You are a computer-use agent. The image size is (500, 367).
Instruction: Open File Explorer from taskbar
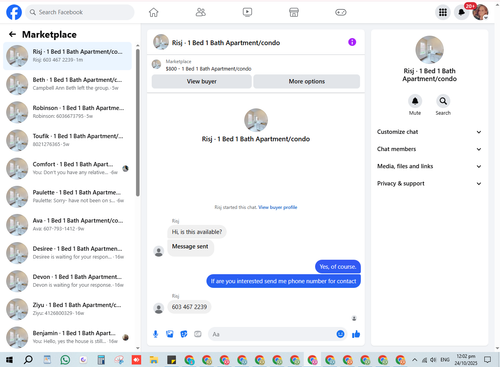pyautogui.click(x=154, y=360)
